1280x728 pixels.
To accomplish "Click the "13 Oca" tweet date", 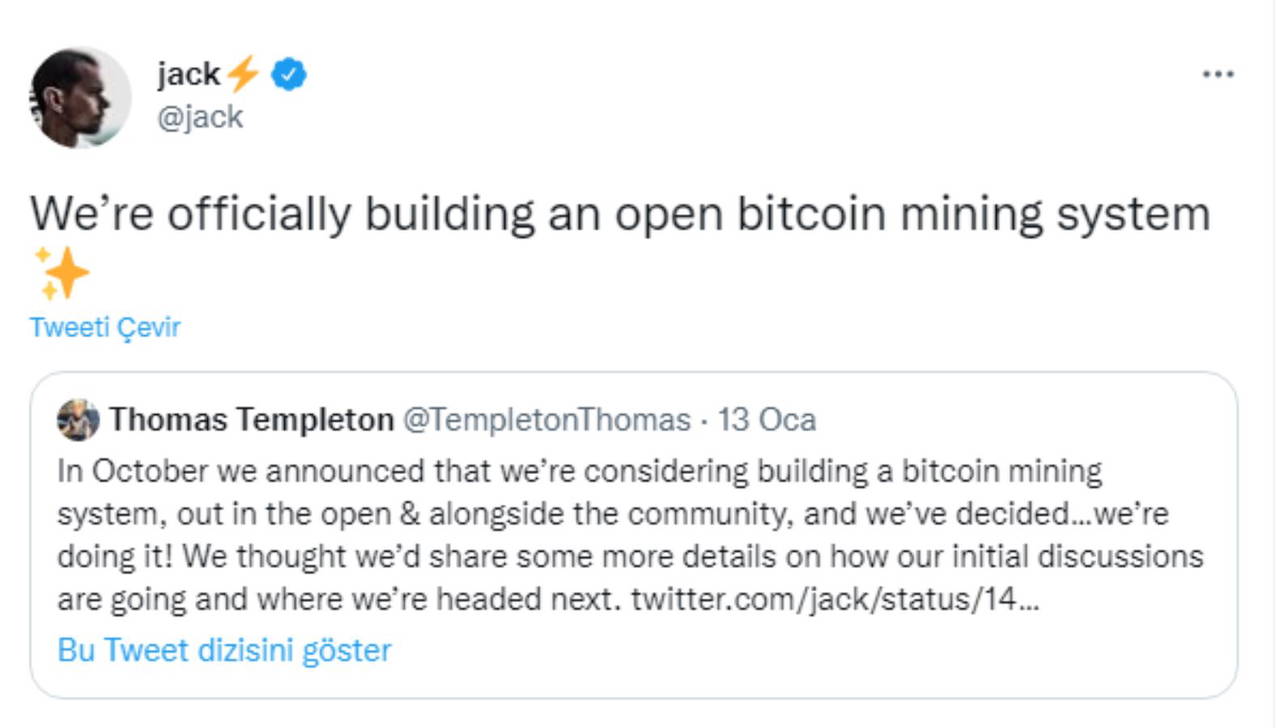I will pyautogui.click(x=767, y=420).
